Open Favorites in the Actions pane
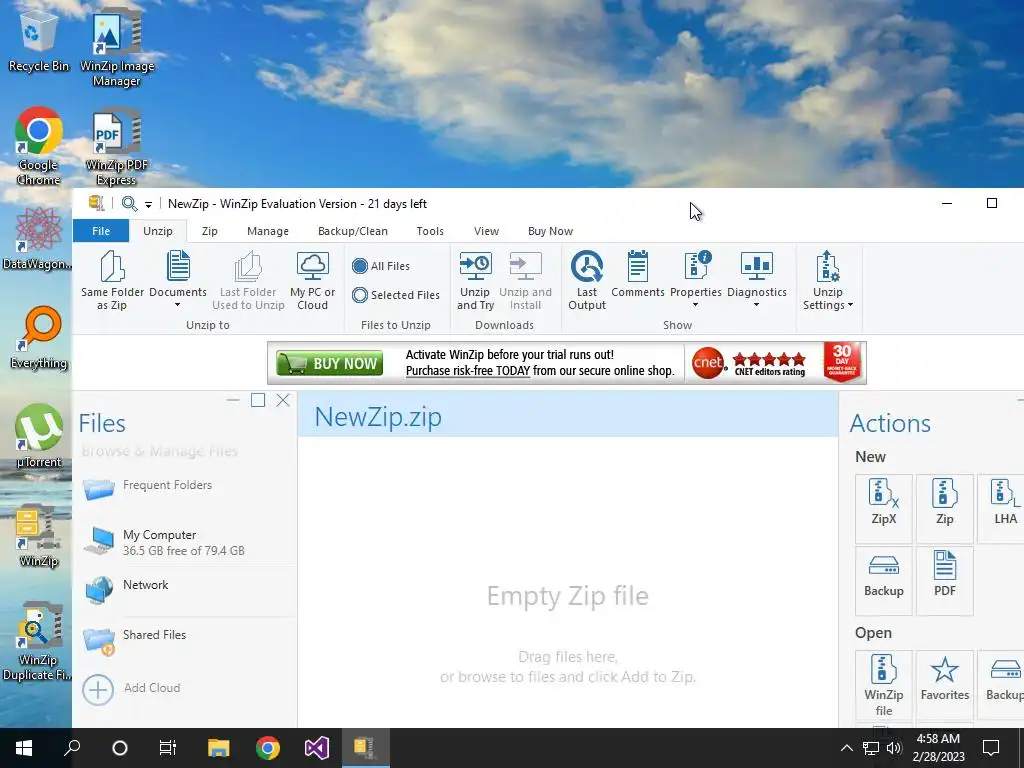Image resolution: width=1024 pixels, height=768 pixels. point(944,684)
